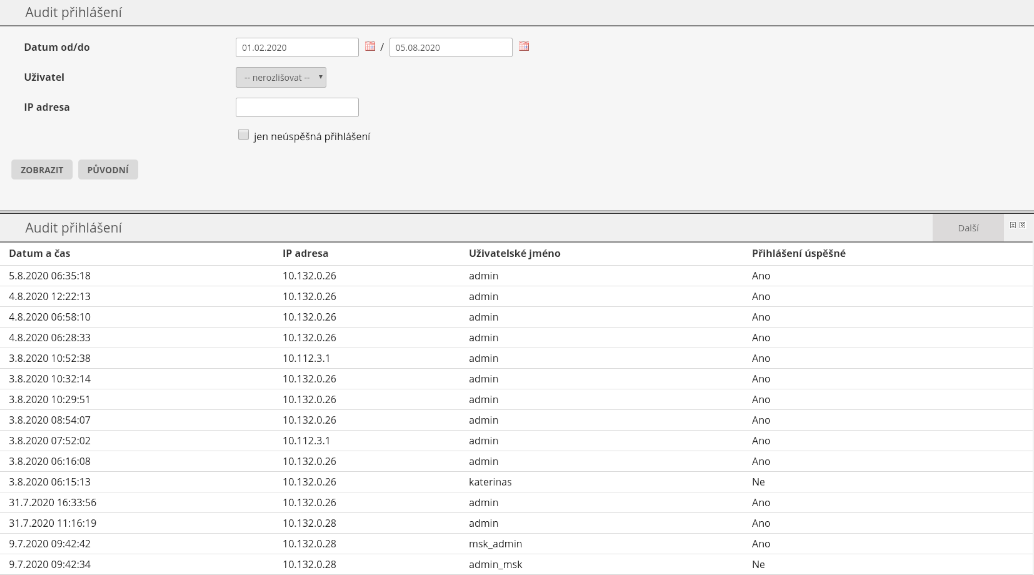This screenshot has height=575, width=1034.
Task: Switch to the Další tab
Action: 967,228
